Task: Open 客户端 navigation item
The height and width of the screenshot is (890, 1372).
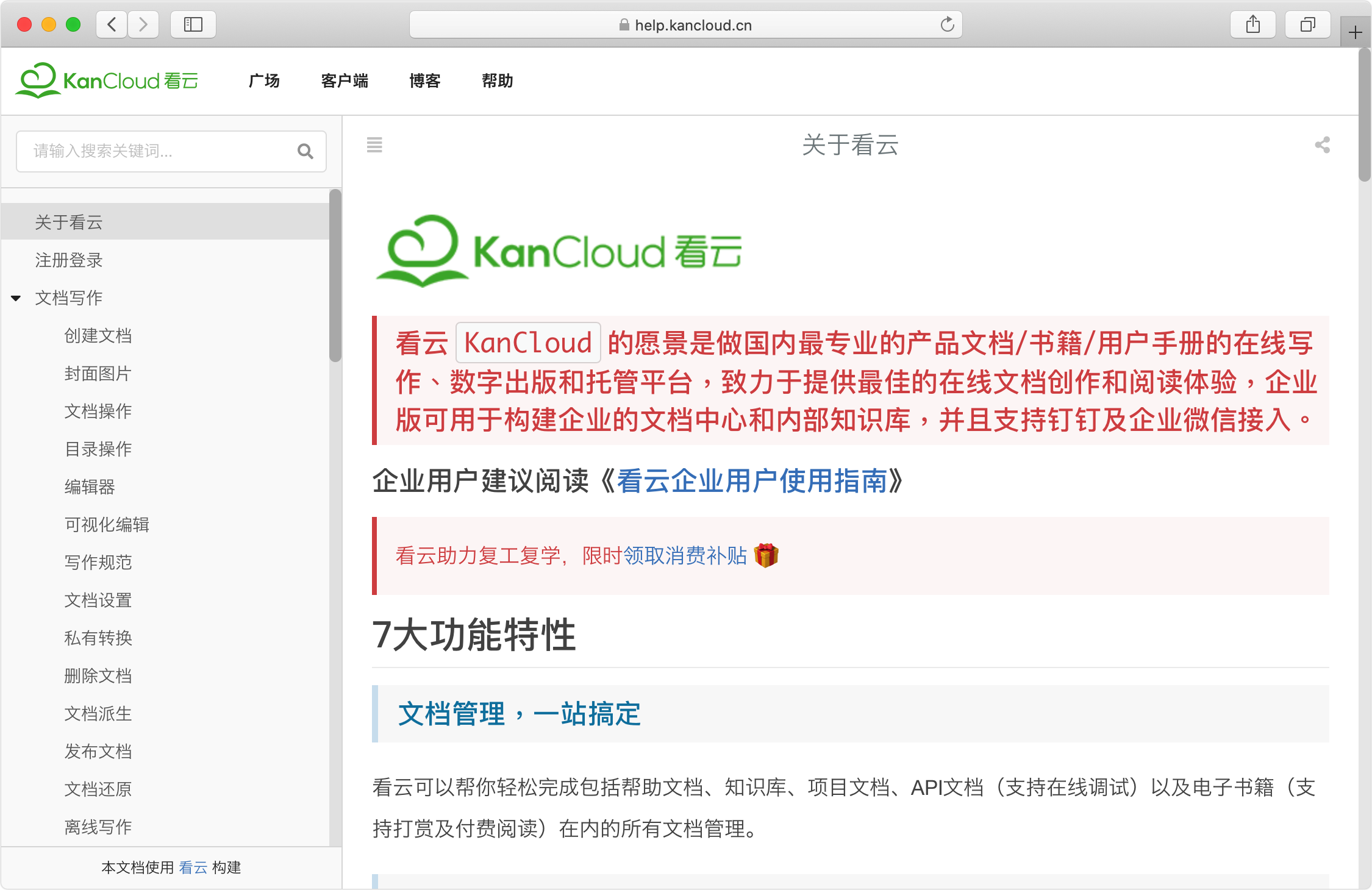Action: 345,80
